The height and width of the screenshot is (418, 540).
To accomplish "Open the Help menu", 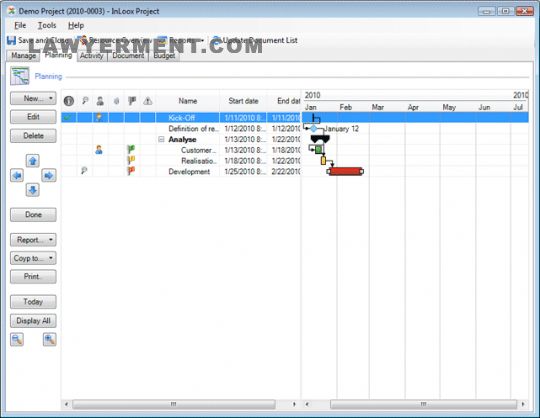I will click(x=76, y=25).
